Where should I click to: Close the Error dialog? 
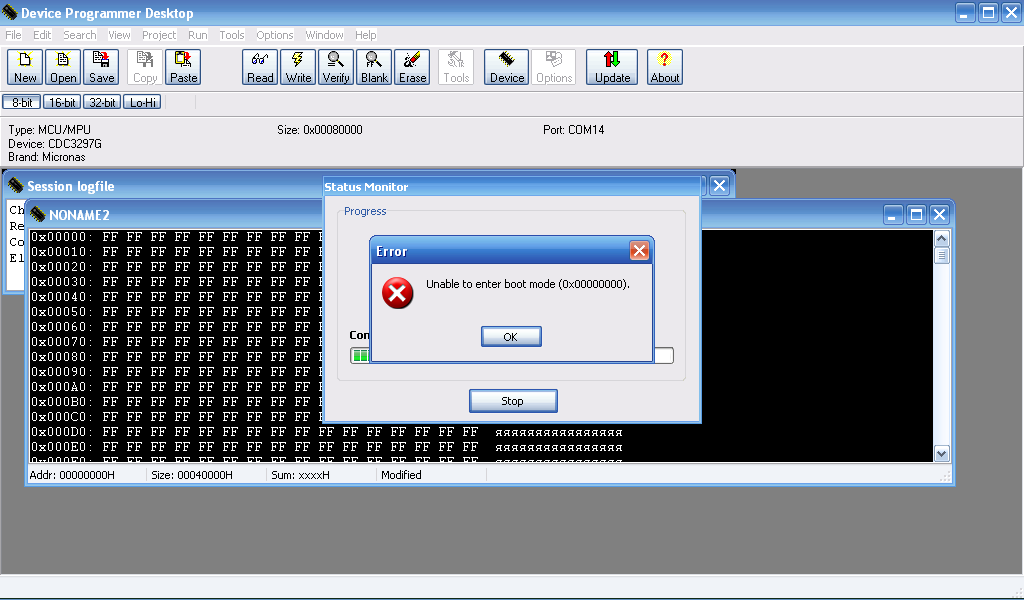[x=639, y=250]
